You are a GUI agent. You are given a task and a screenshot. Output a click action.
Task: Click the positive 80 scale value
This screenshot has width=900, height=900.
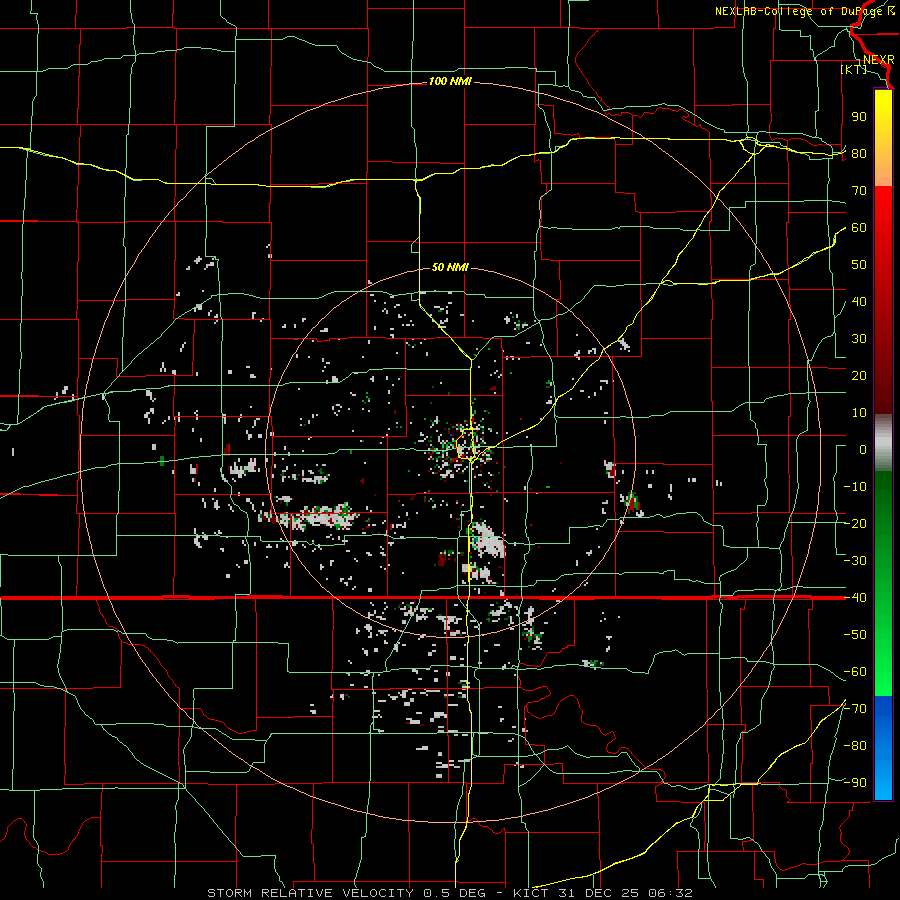859,154
